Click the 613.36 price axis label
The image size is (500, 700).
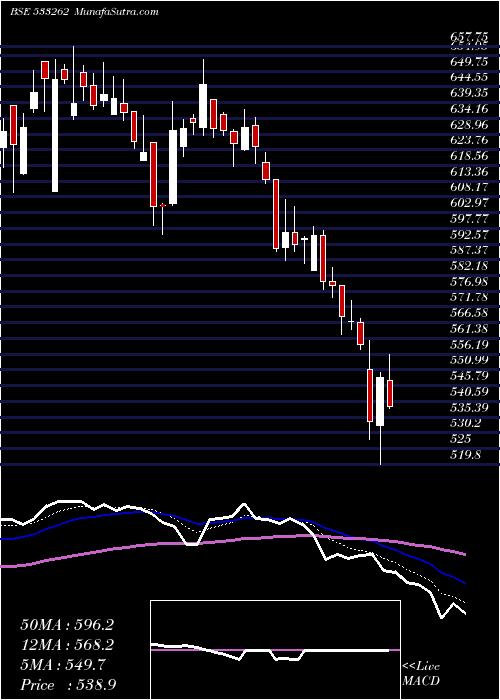click(469, 171)
